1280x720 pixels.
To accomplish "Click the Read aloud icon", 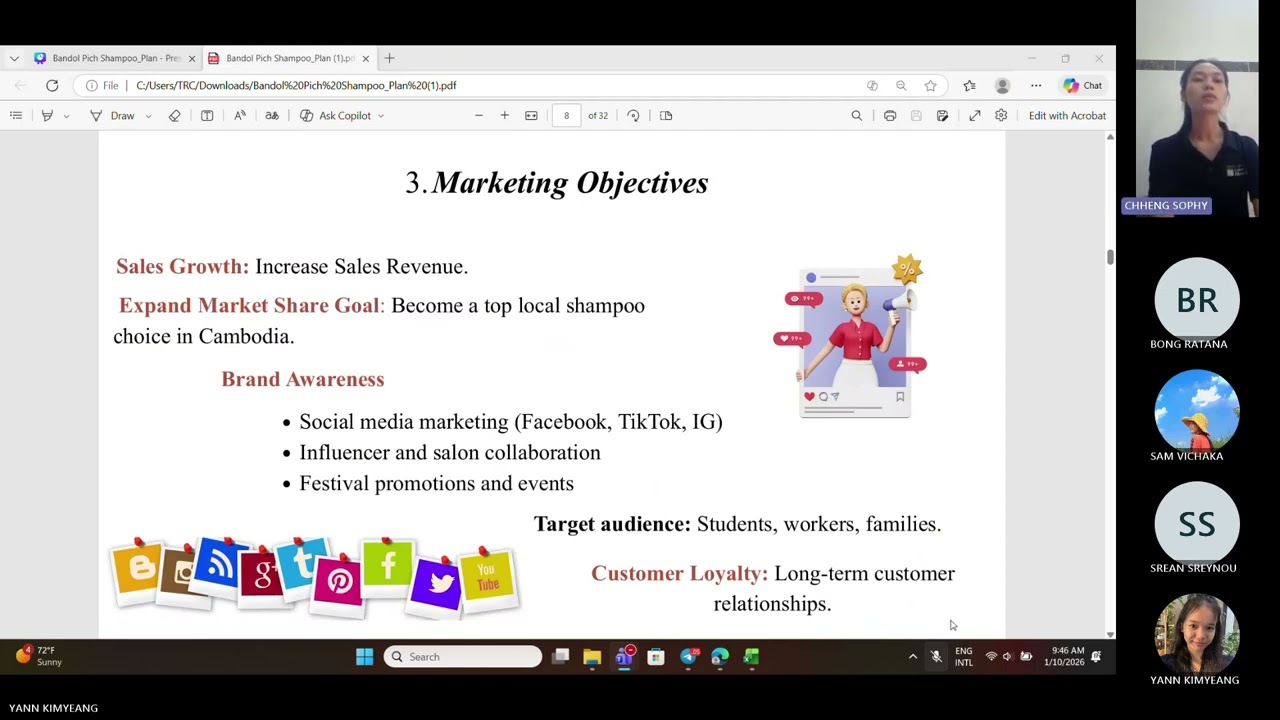I will click(x=240, y=116).
